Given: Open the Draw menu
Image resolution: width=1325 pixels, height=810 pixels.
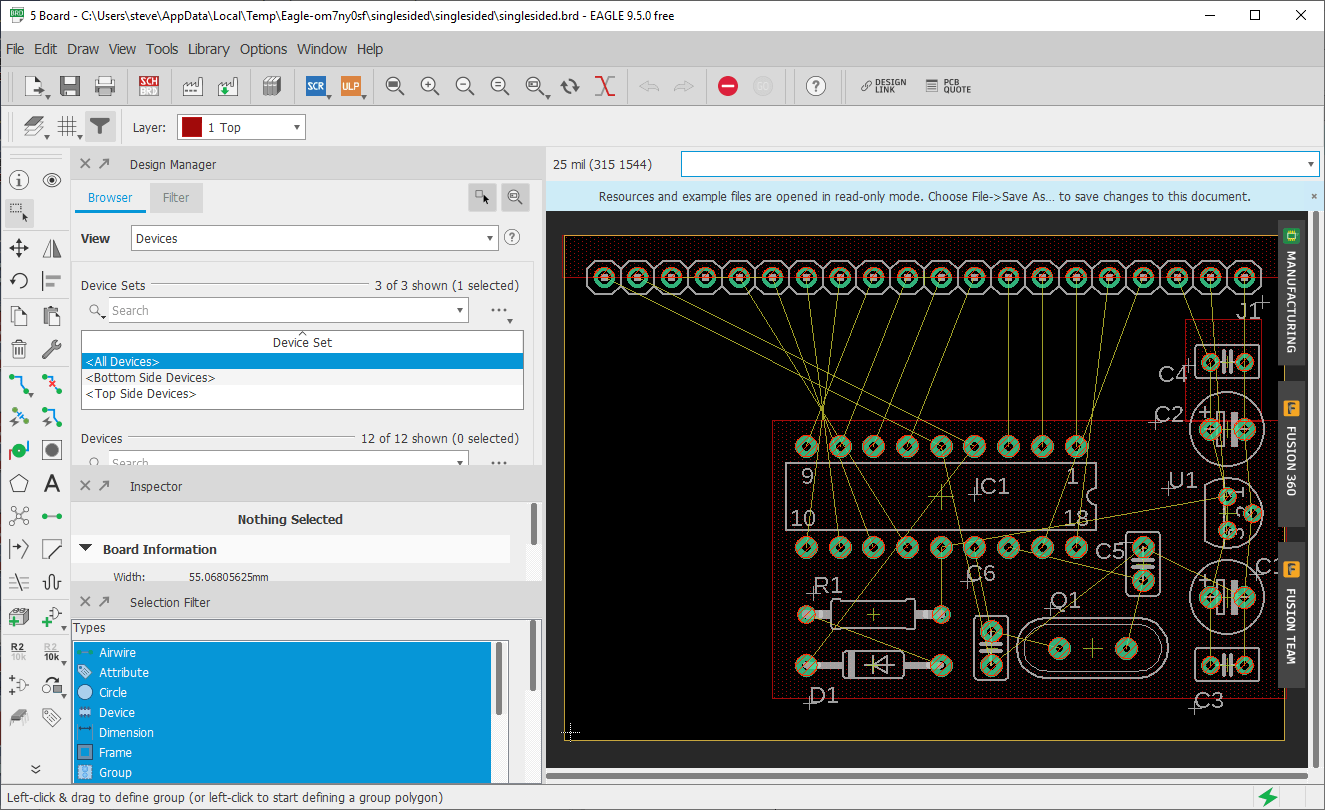Looking at the screenshot, I should coord(83,49).
